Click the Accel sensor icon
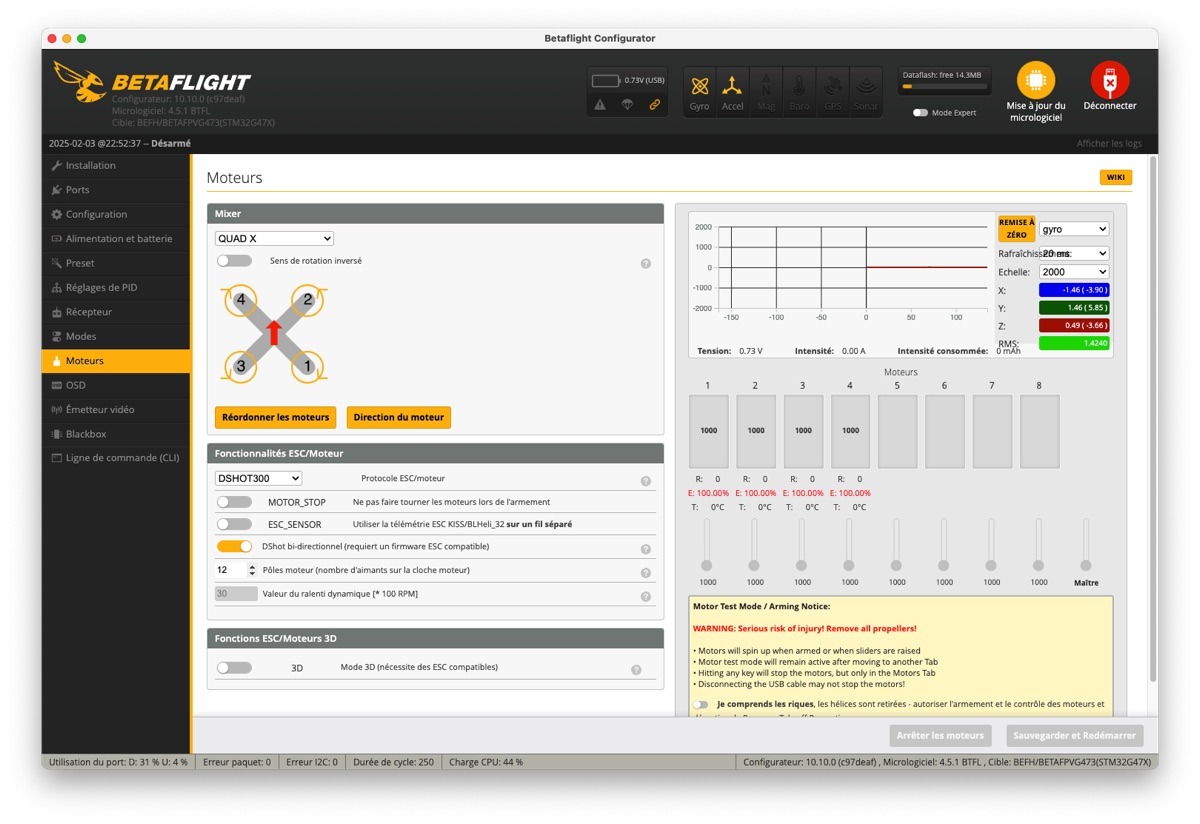 (x=733, y=92)
